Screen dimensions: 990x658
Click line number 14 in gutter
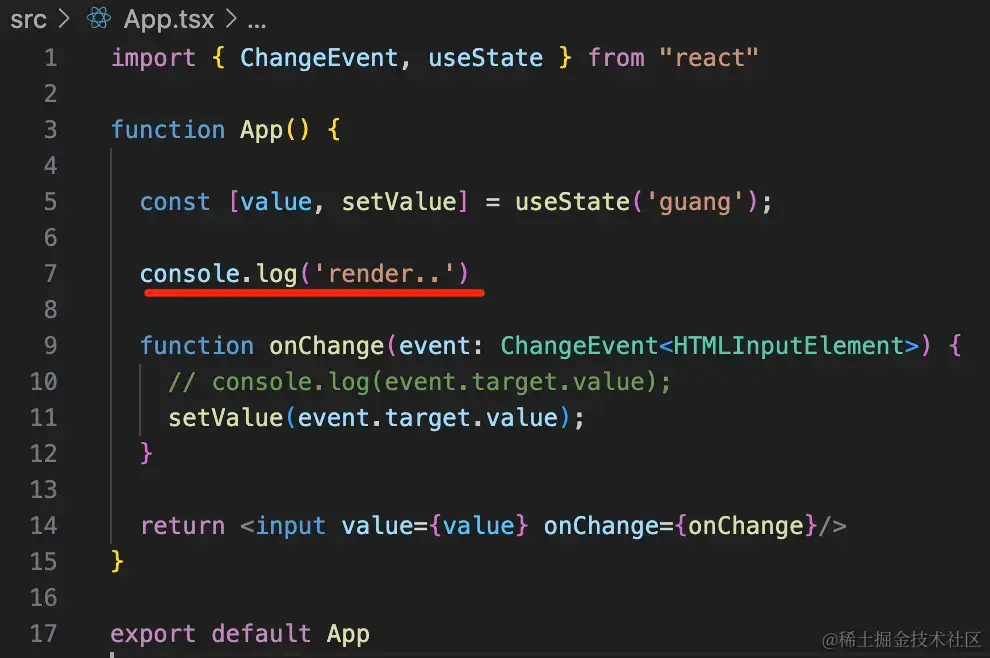(44, 526)
